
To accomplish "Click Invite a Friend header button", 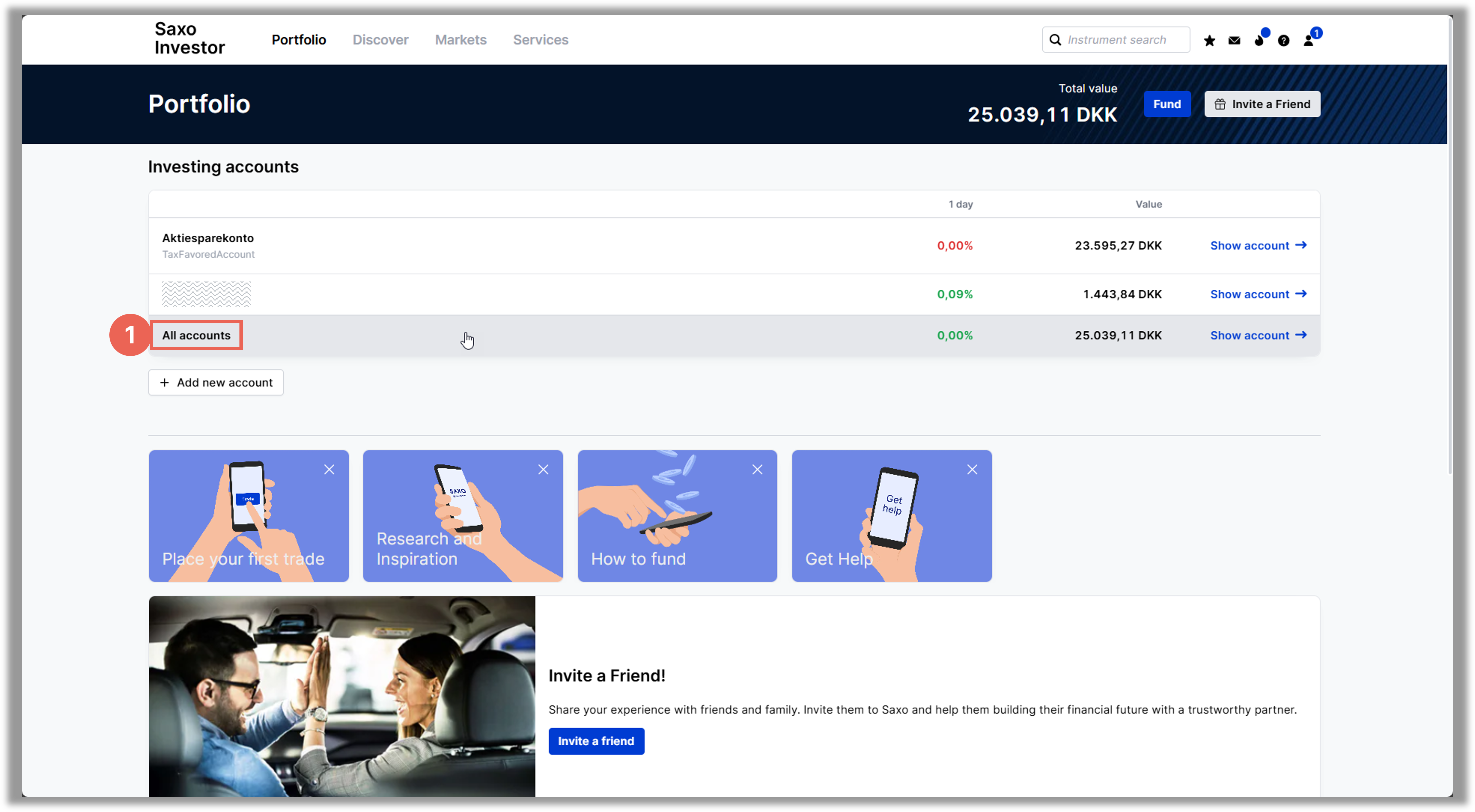I will [1262, 104].
